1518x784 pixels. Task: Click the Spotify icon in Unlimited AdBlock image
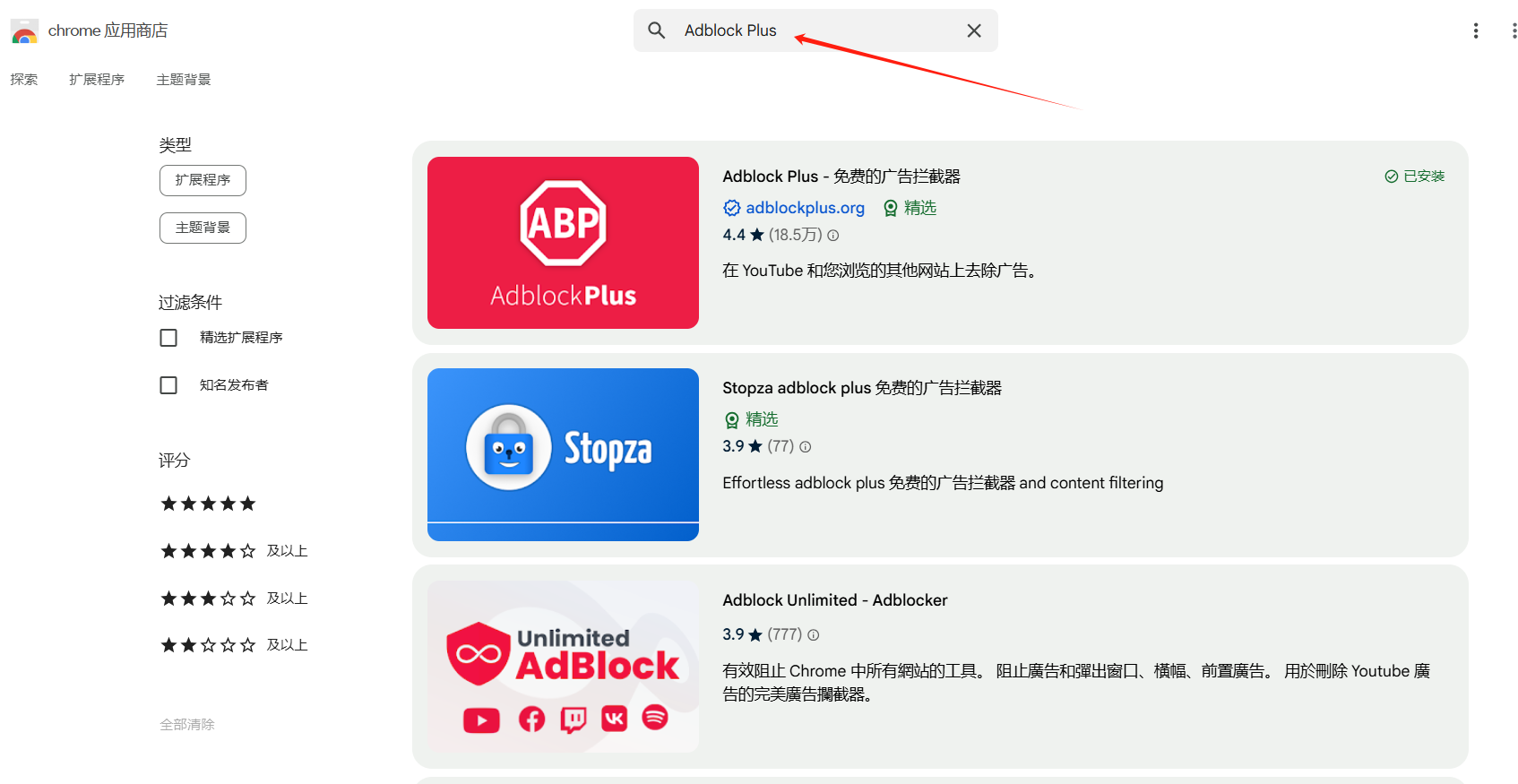pos(655,717)
